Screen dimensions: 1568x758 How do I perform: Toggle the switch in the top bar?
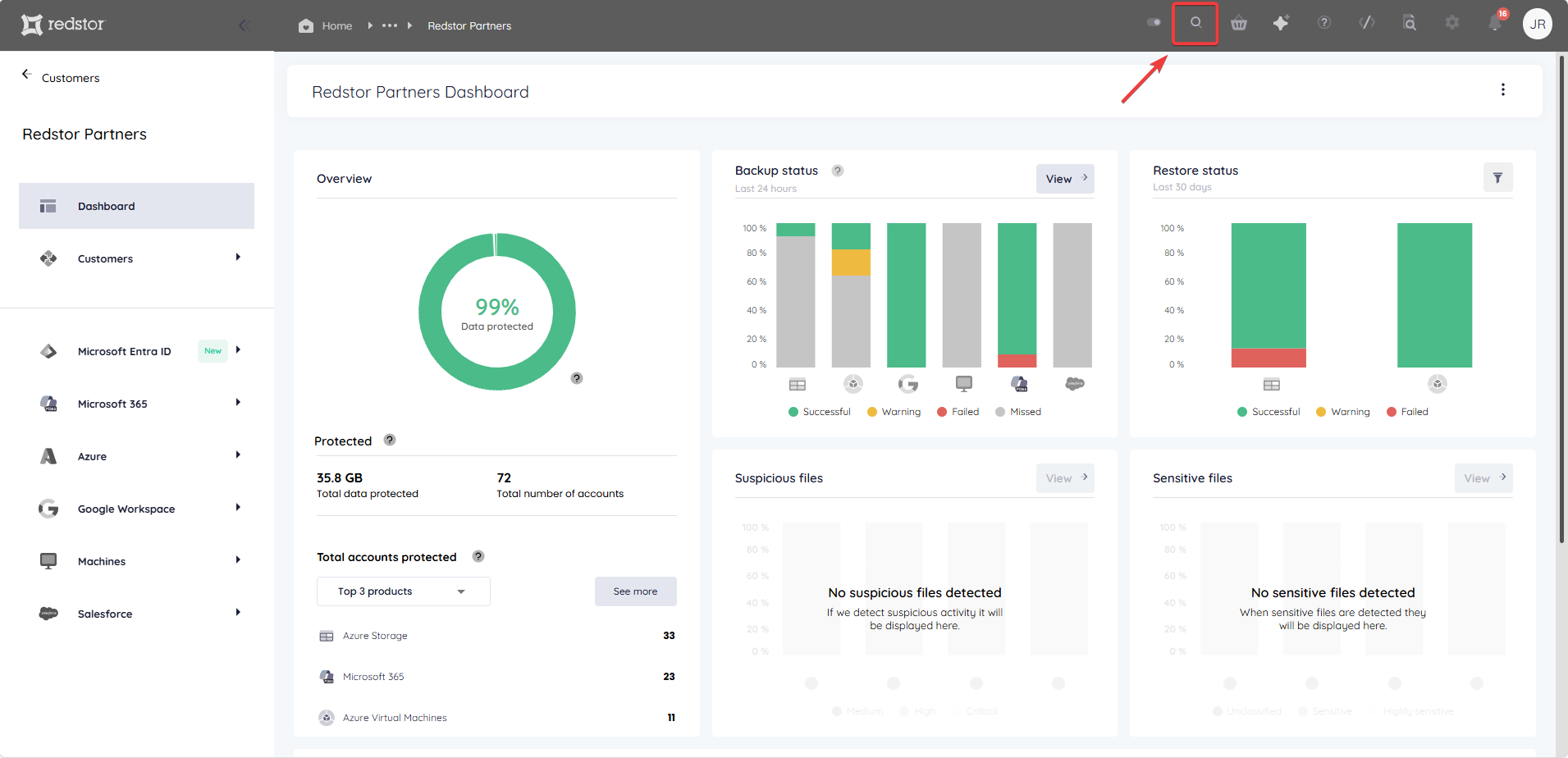point(1154,22)
